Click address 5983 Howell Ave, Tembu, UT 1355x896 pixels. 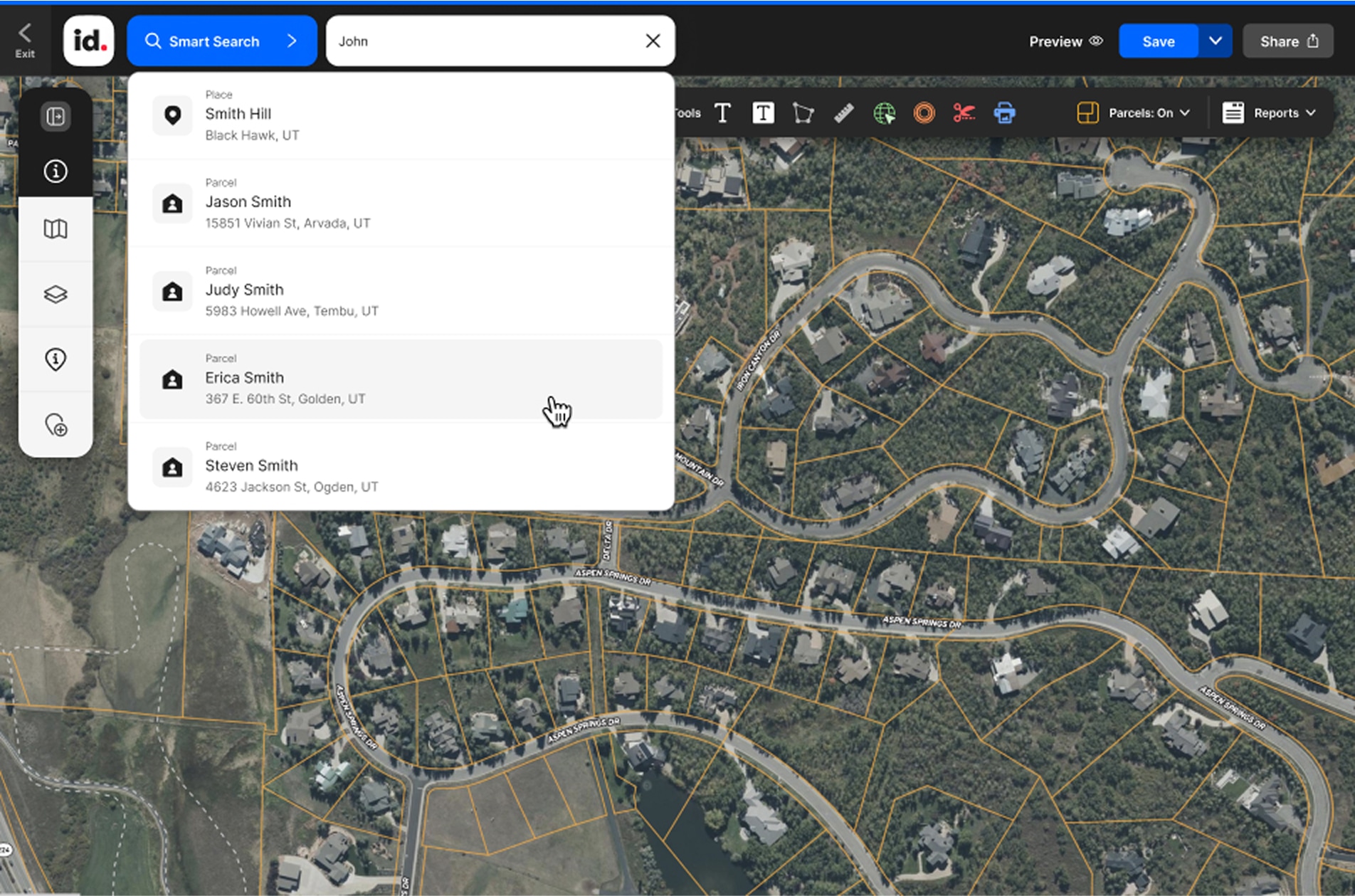tap(292, 311)
